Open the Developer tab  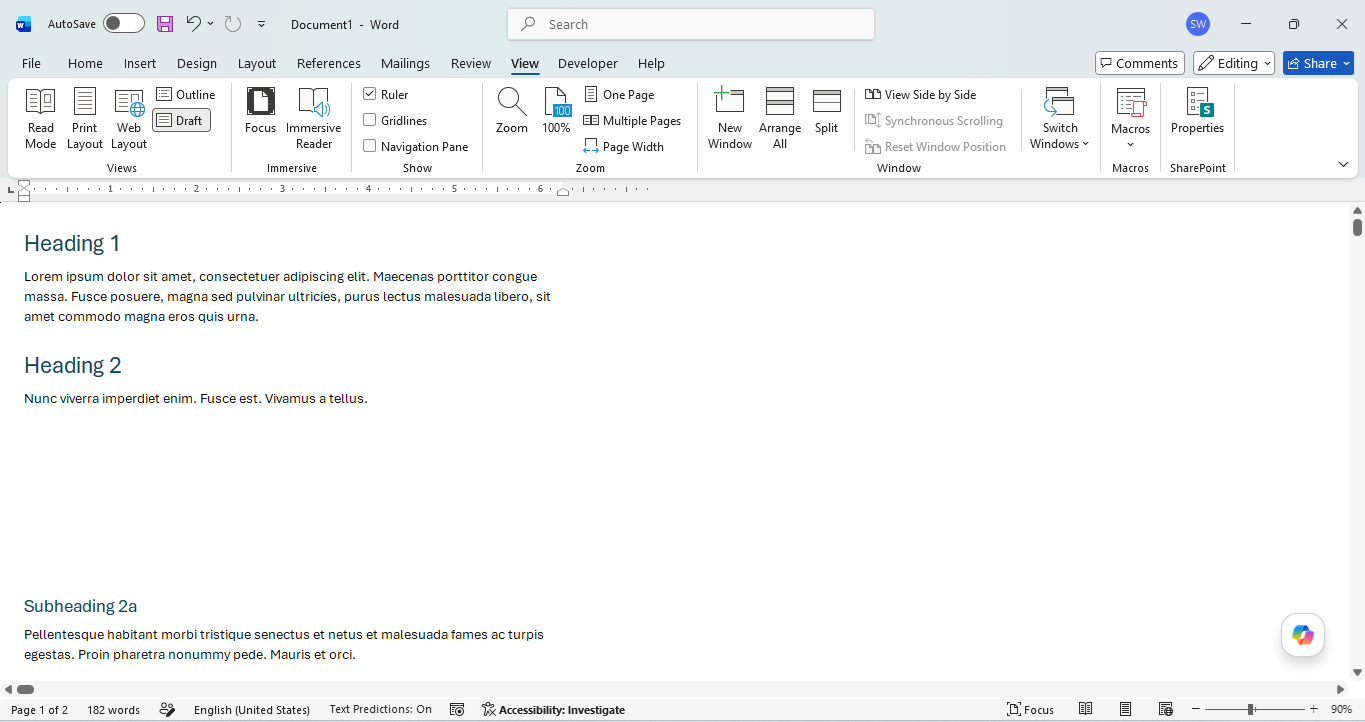click(588, 63)
